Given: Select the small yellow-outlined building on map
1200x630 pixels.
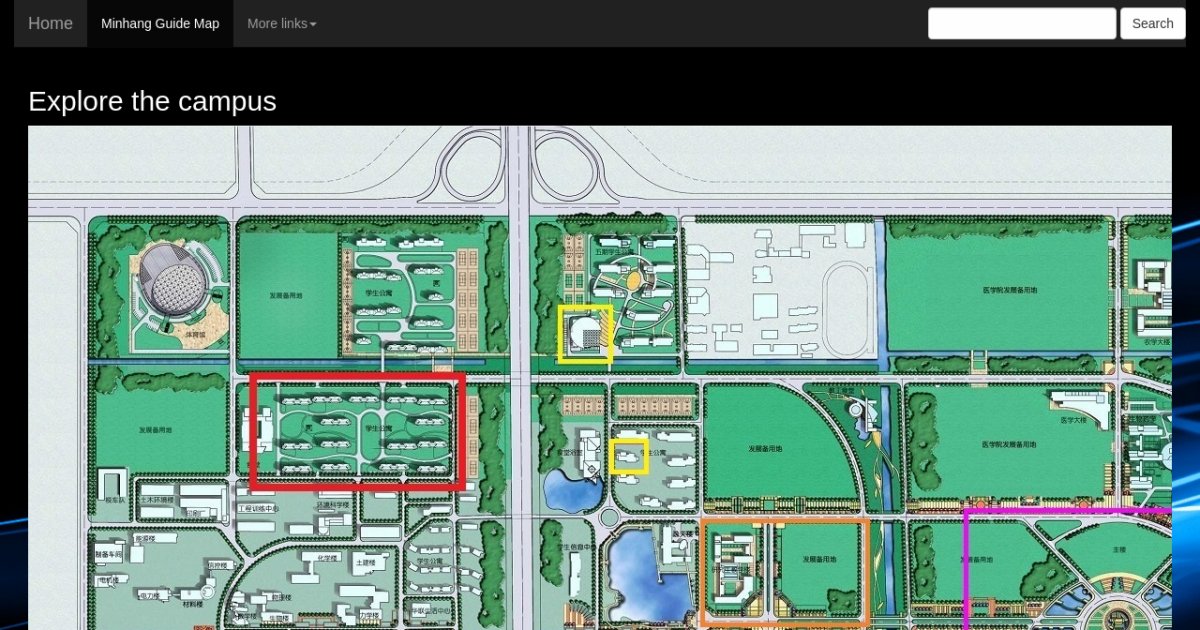Looking at the screenshot, I should tap(629, 457).
